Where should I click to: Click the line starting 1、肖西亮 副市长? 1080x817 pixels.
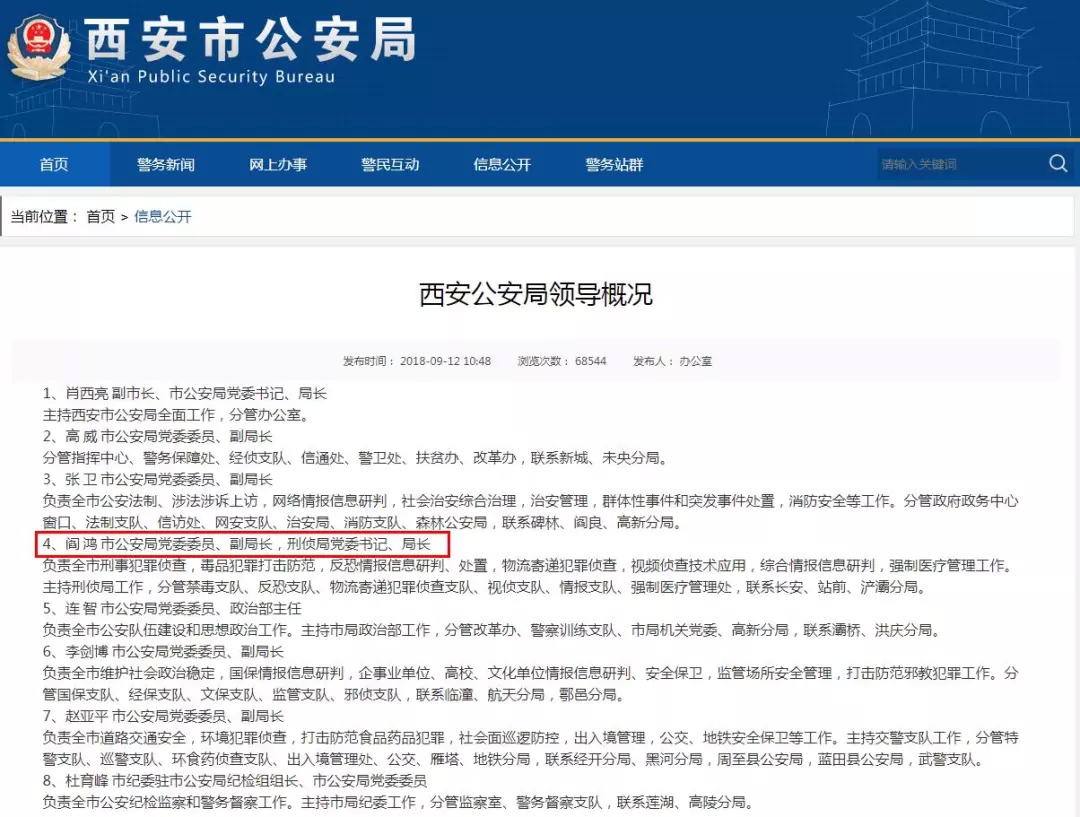185,393
